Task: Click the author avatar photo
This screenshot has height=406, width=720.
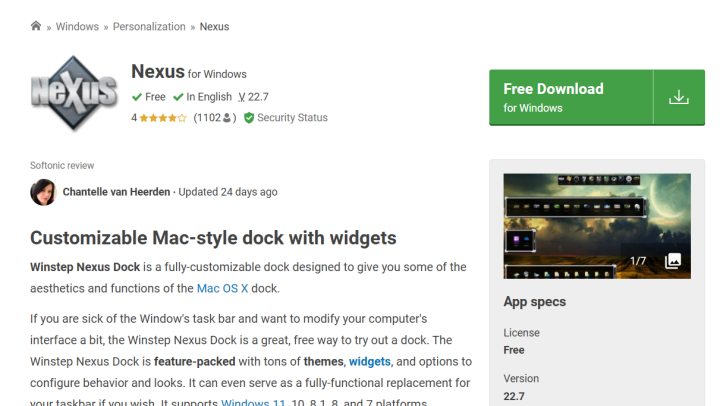Action: point(43,192)
